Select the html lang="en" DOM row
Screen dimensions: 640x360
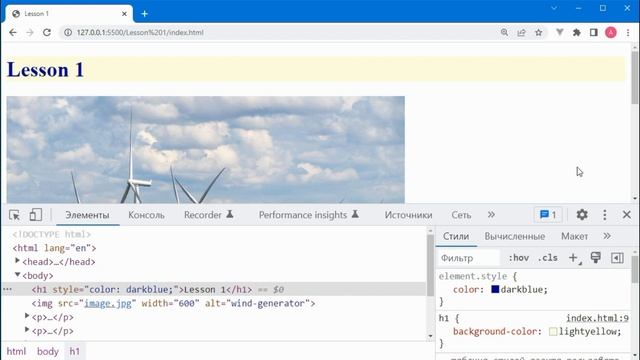[x=214, y=248]
